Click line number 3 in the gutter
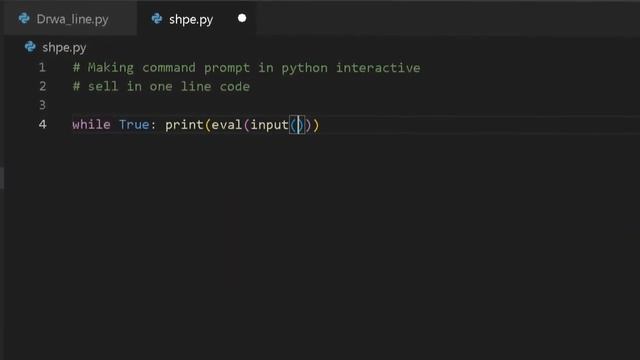This screenshot has width=640, height=360. click(42, 105)
